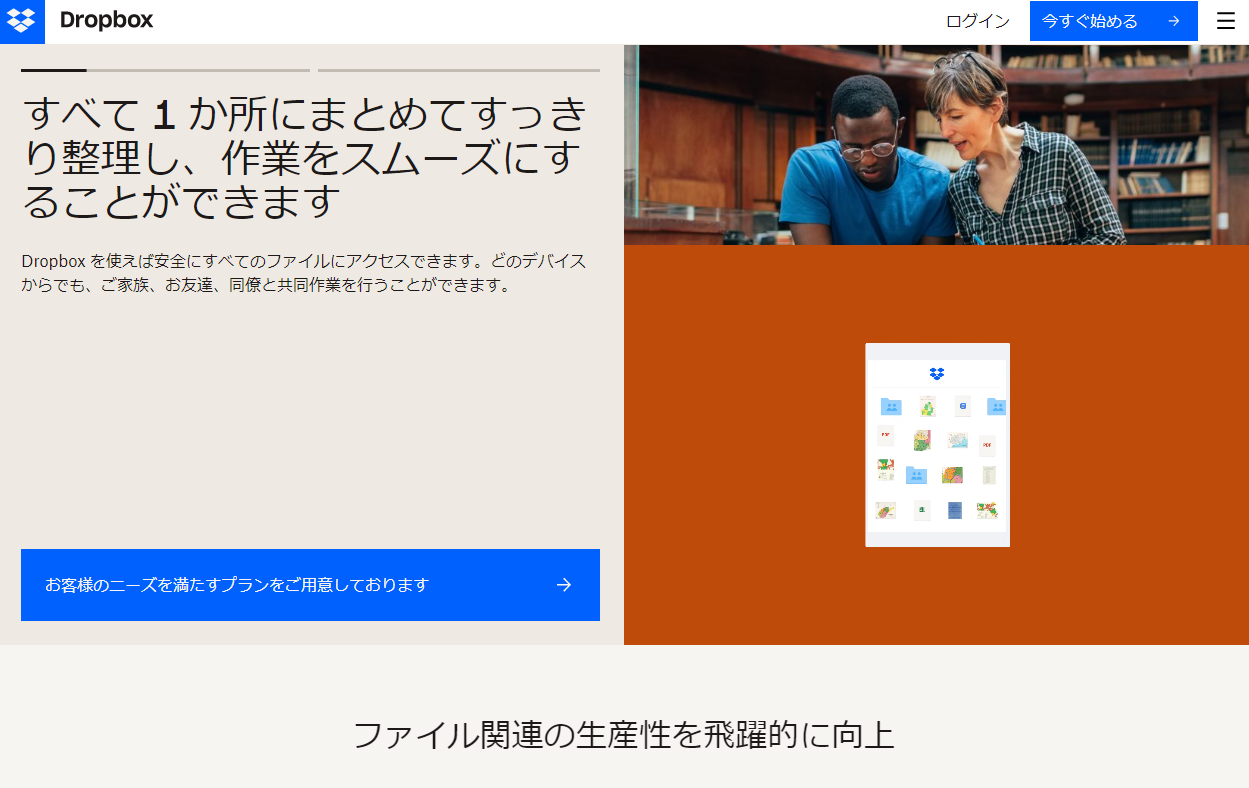The width and height of the screenshot is (1249, 788).
Task: Open the shared folder icon in the third row
Action: click(x=916, y=476)
